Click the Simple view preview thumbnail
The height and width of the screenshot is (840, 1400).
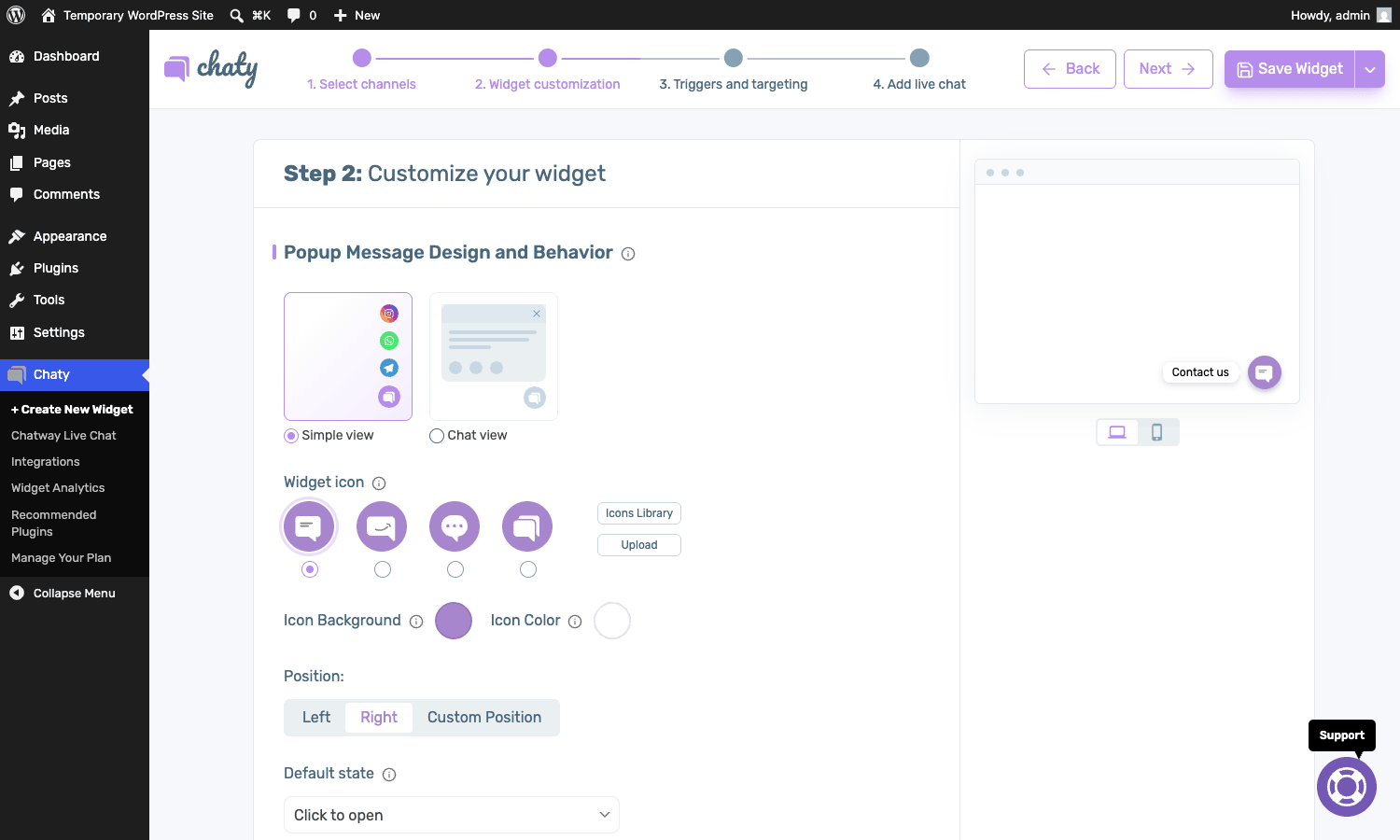[x=348, y=357]
